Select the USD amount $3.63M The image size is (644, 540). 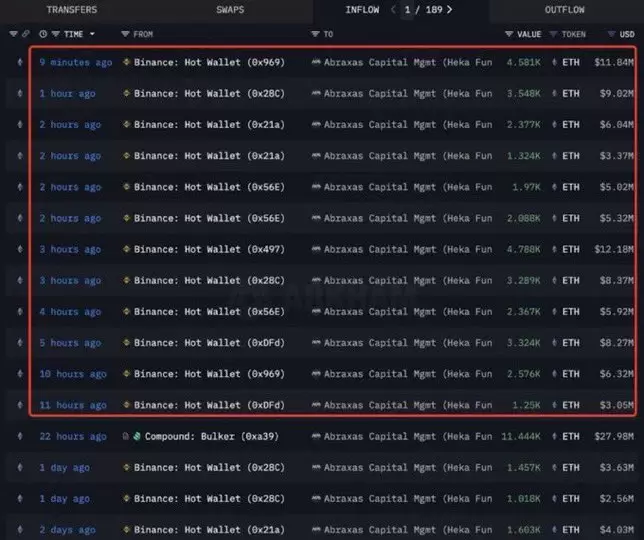point(616,467)
